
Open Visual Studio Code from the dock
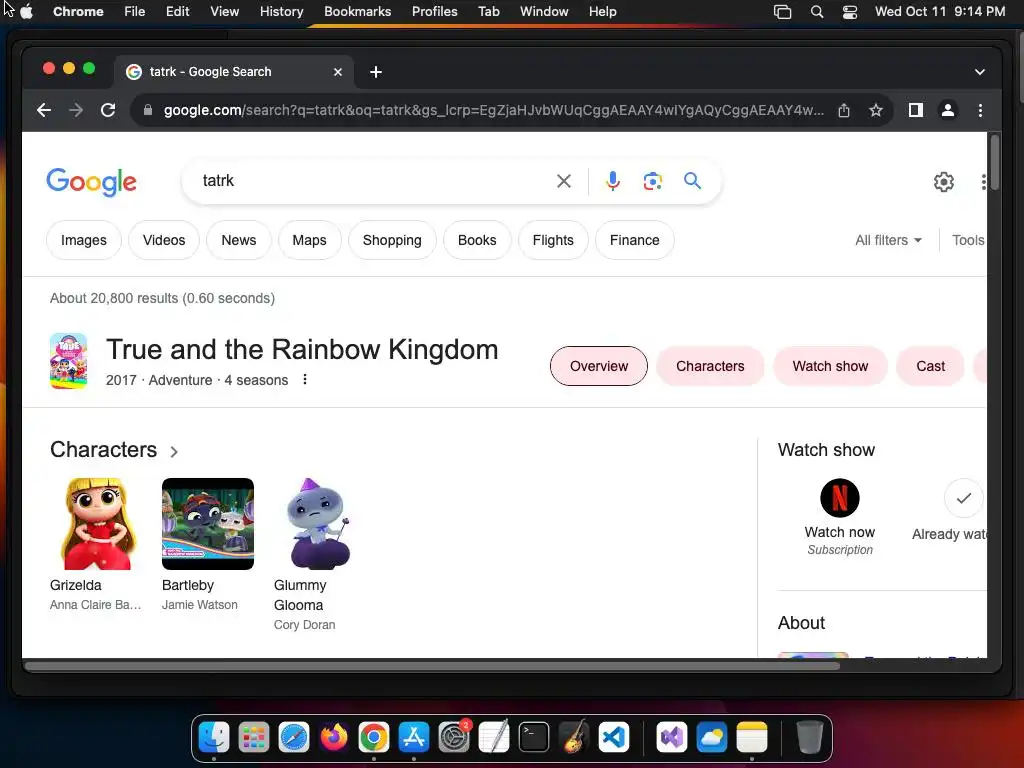coord(613,738)
